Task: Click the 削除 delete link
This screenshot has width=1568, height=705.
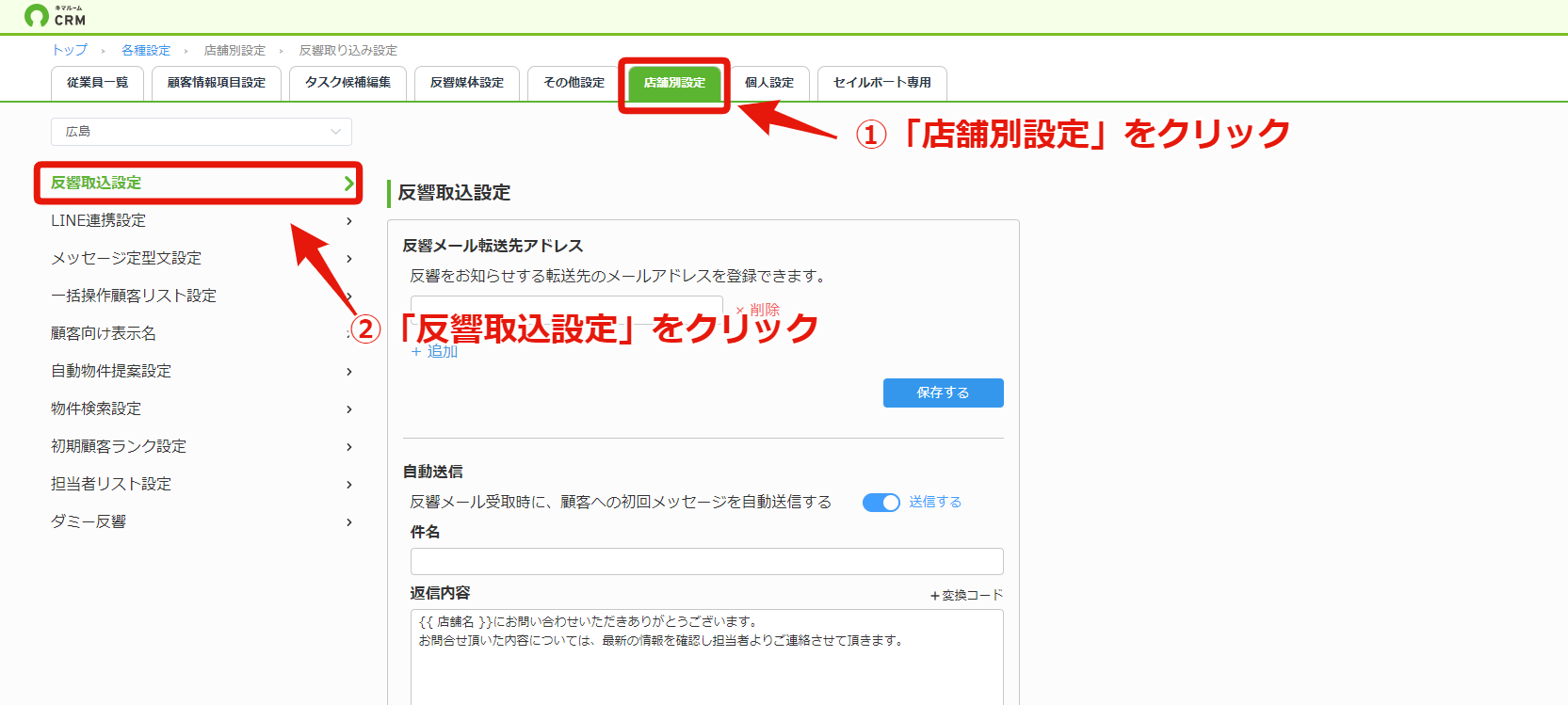Action: 758,310
